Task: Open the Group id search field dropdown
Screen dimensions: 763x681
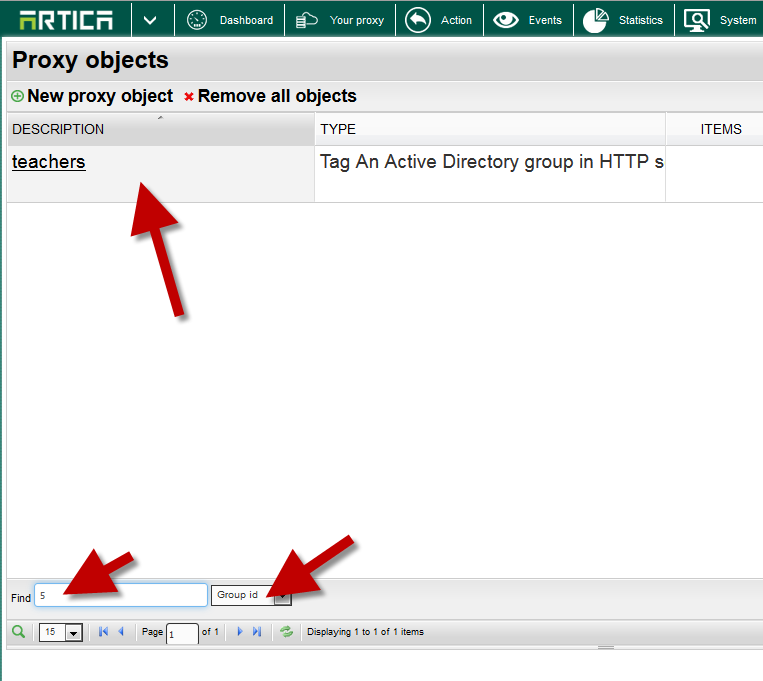Action: [x=251, y=595]
